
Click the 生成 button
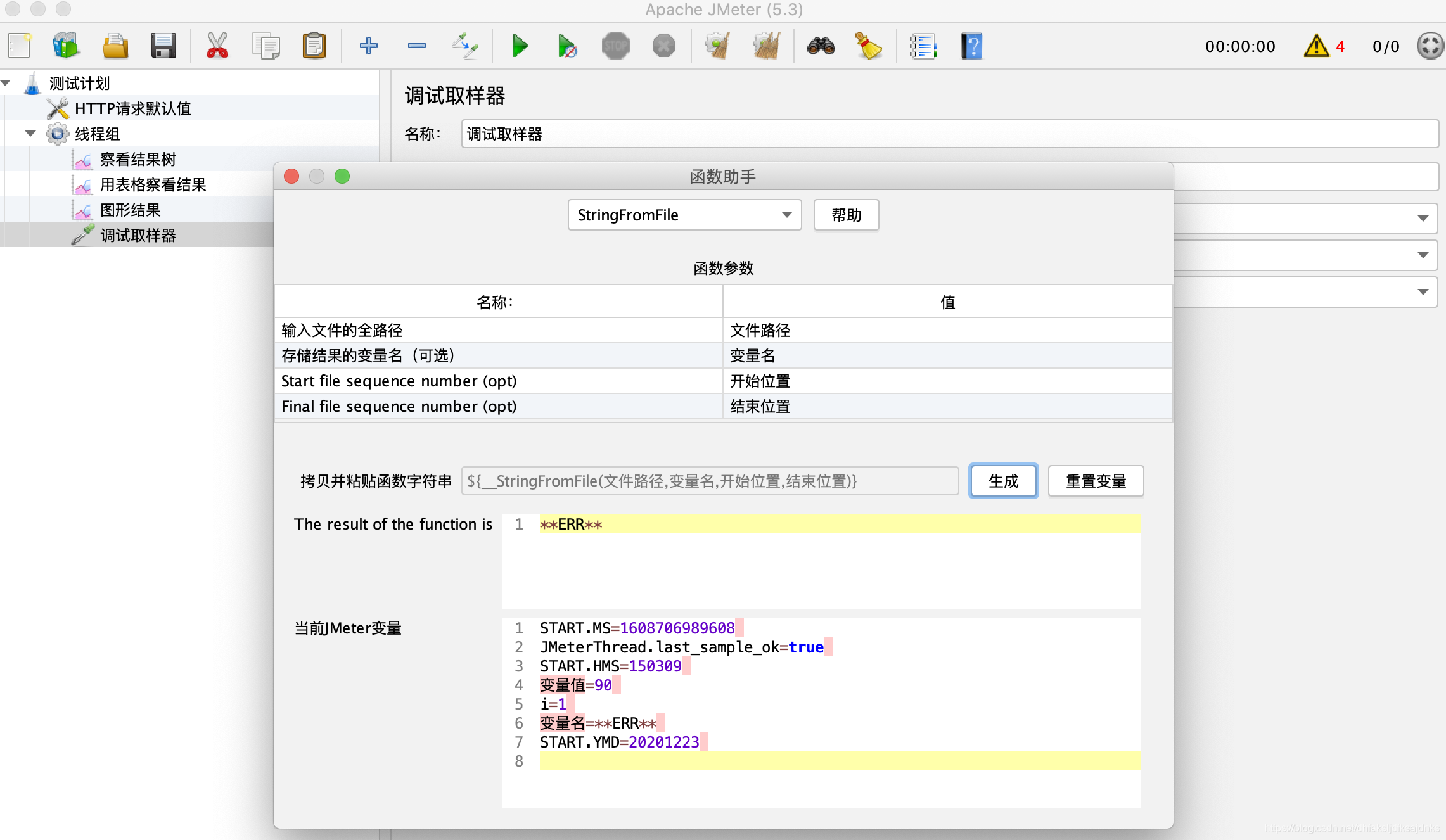(x=1003, y=481)
